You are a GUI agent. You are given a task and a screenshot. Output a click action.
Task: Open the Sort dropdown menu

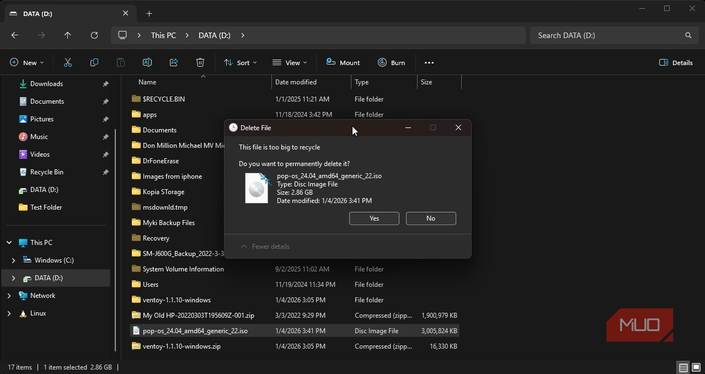click(240, 62)
